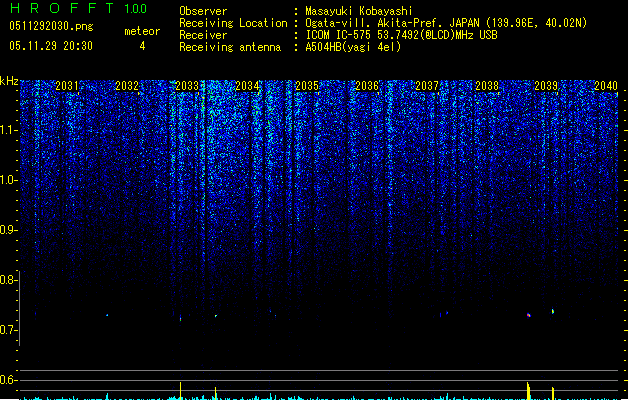Click the Receiving Location field label
Image resolution: width=629 pixels, height=400 pixels.
coord(233,23)
